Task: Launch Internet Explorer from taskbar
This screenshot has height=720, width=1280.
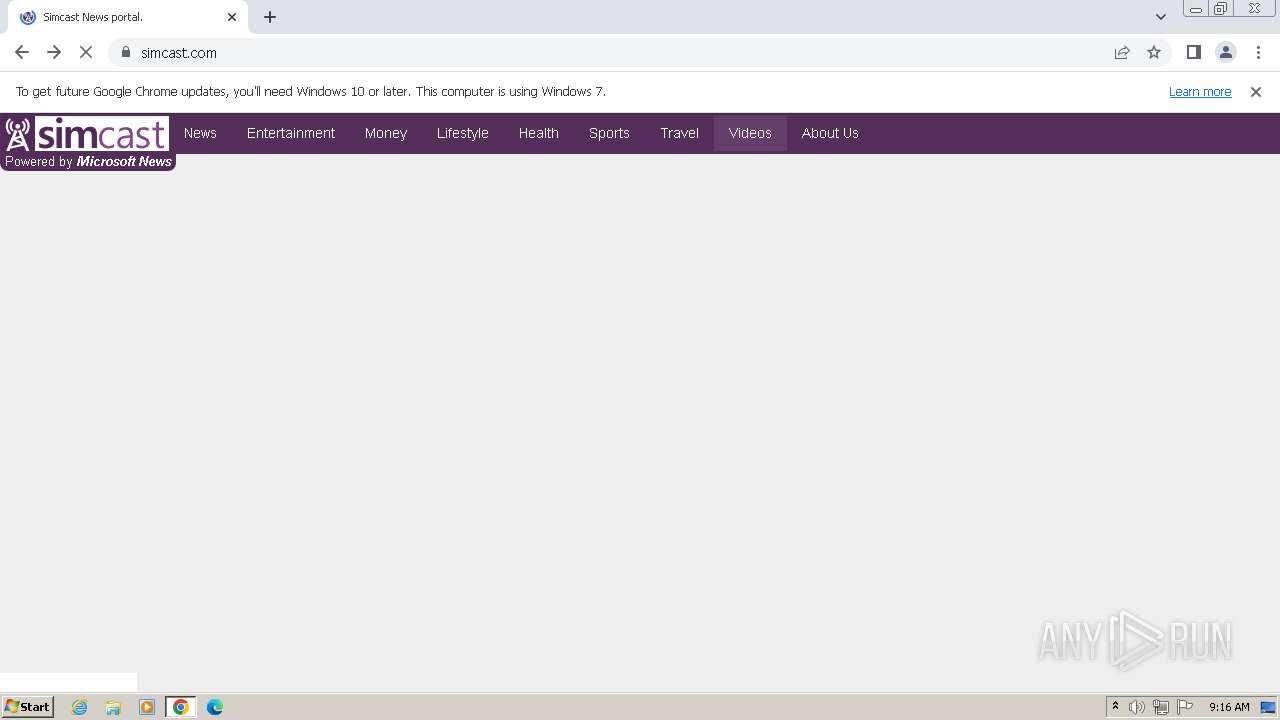Action: (80, 707)
